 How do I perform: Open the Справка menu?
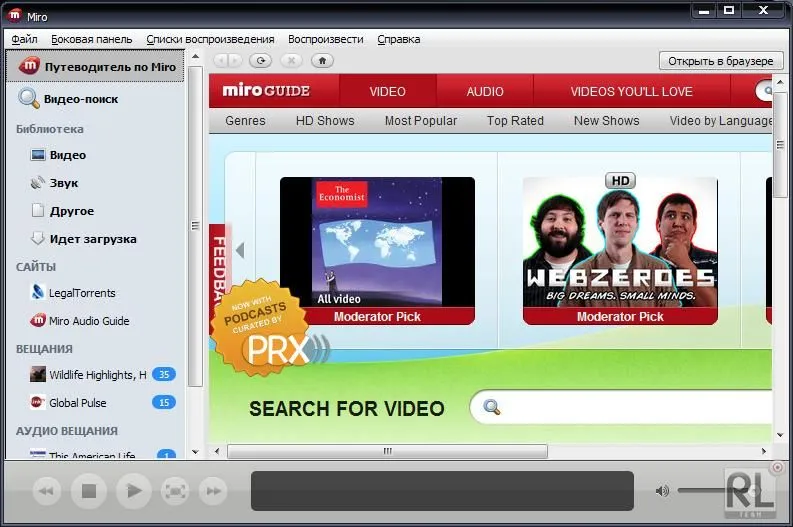pyautogui.click(x=399, y=39)
